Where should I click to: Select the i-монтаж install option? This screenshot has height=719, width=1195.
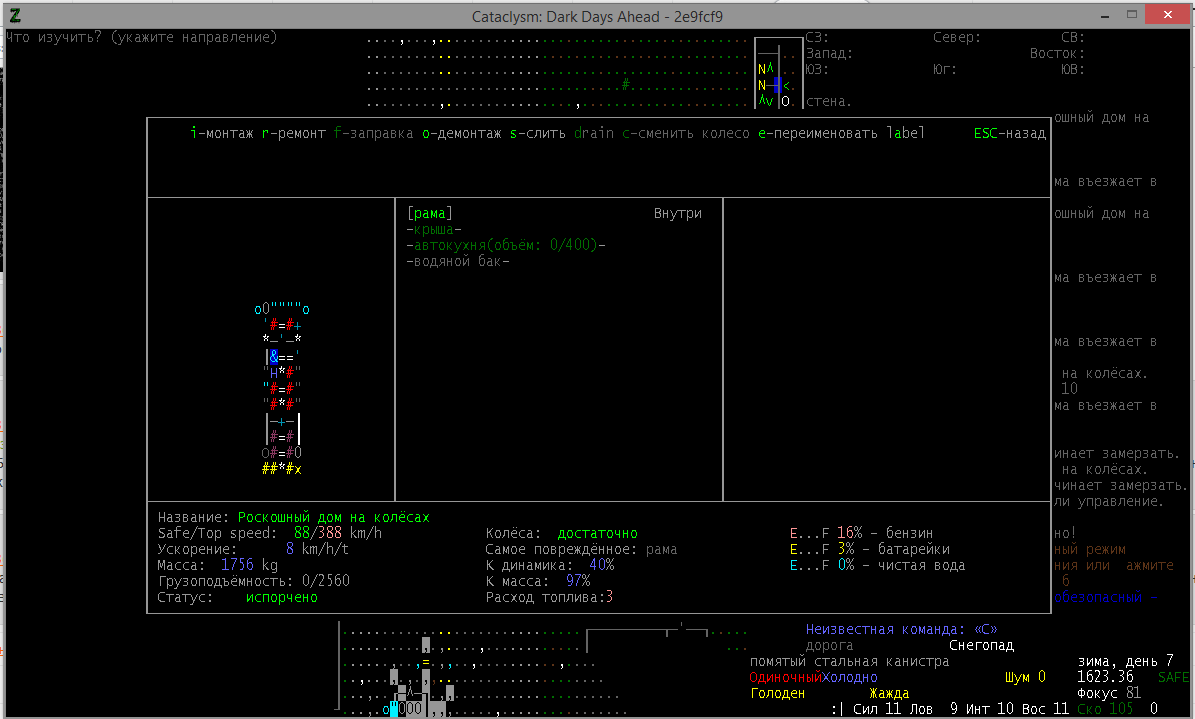pos(221,133)
